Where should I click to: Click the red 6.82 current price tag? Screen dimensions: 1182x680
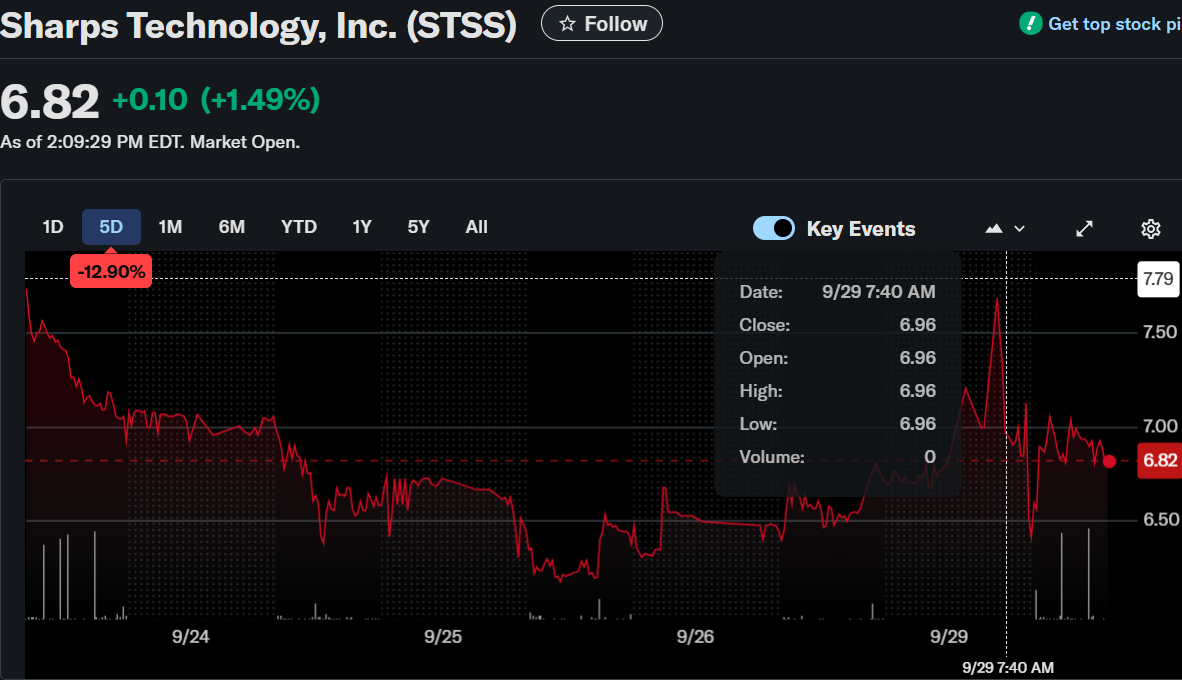[1159, 461]
